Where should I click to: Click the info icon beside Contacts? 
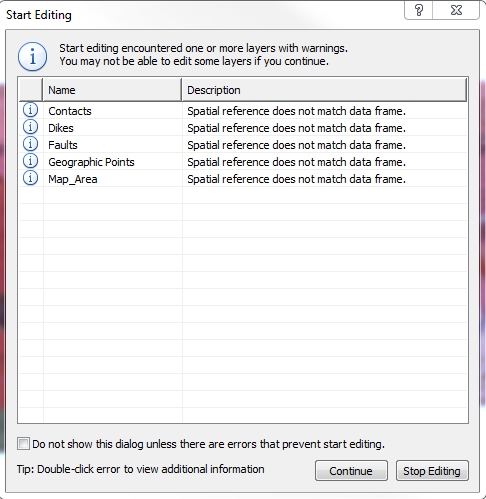click(30, 110)
